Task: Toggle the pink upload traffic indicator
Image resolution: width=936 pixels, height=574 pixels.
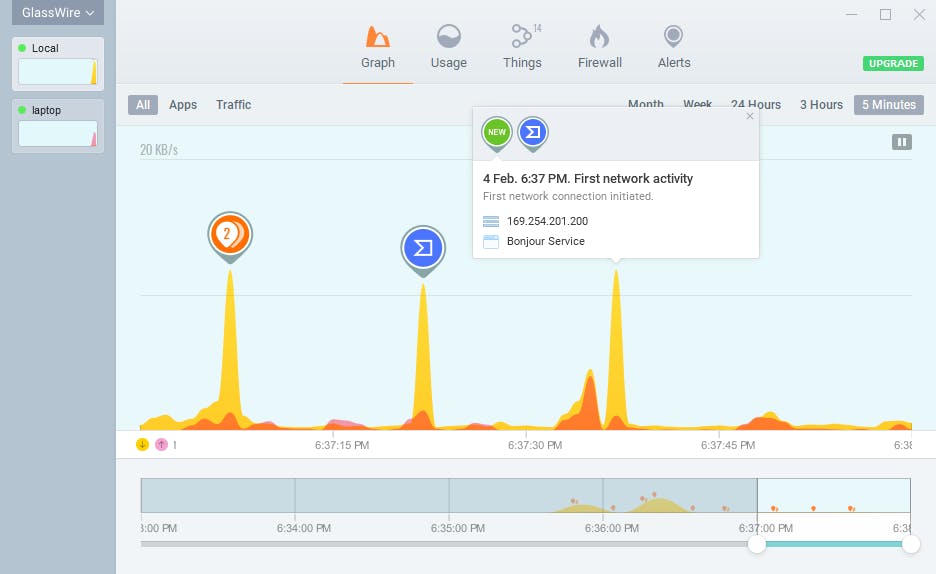Action: [161, 445]
